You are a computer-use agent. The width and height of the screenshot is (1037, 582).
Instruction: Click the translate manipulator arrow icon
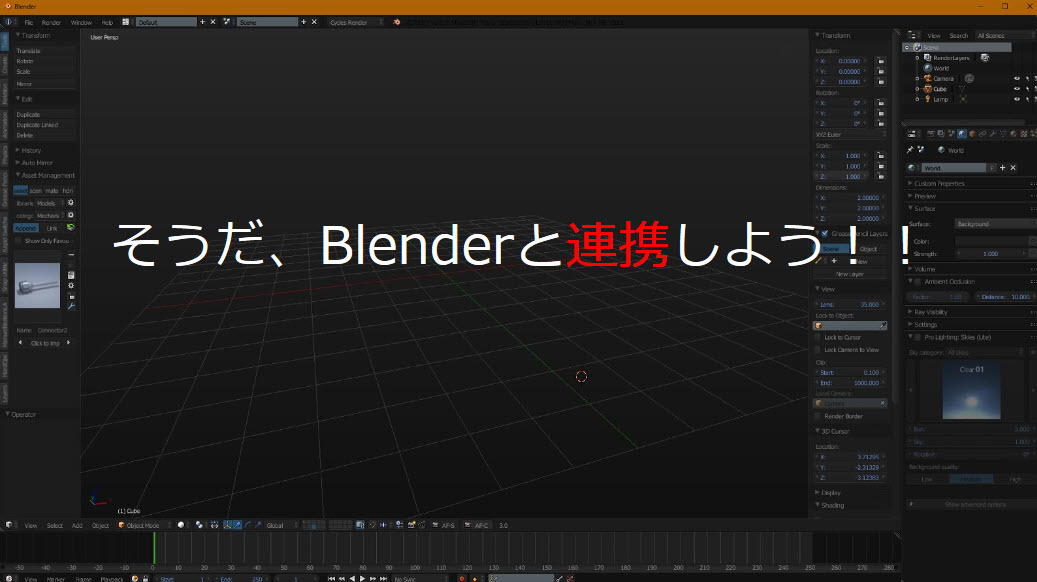237,525
